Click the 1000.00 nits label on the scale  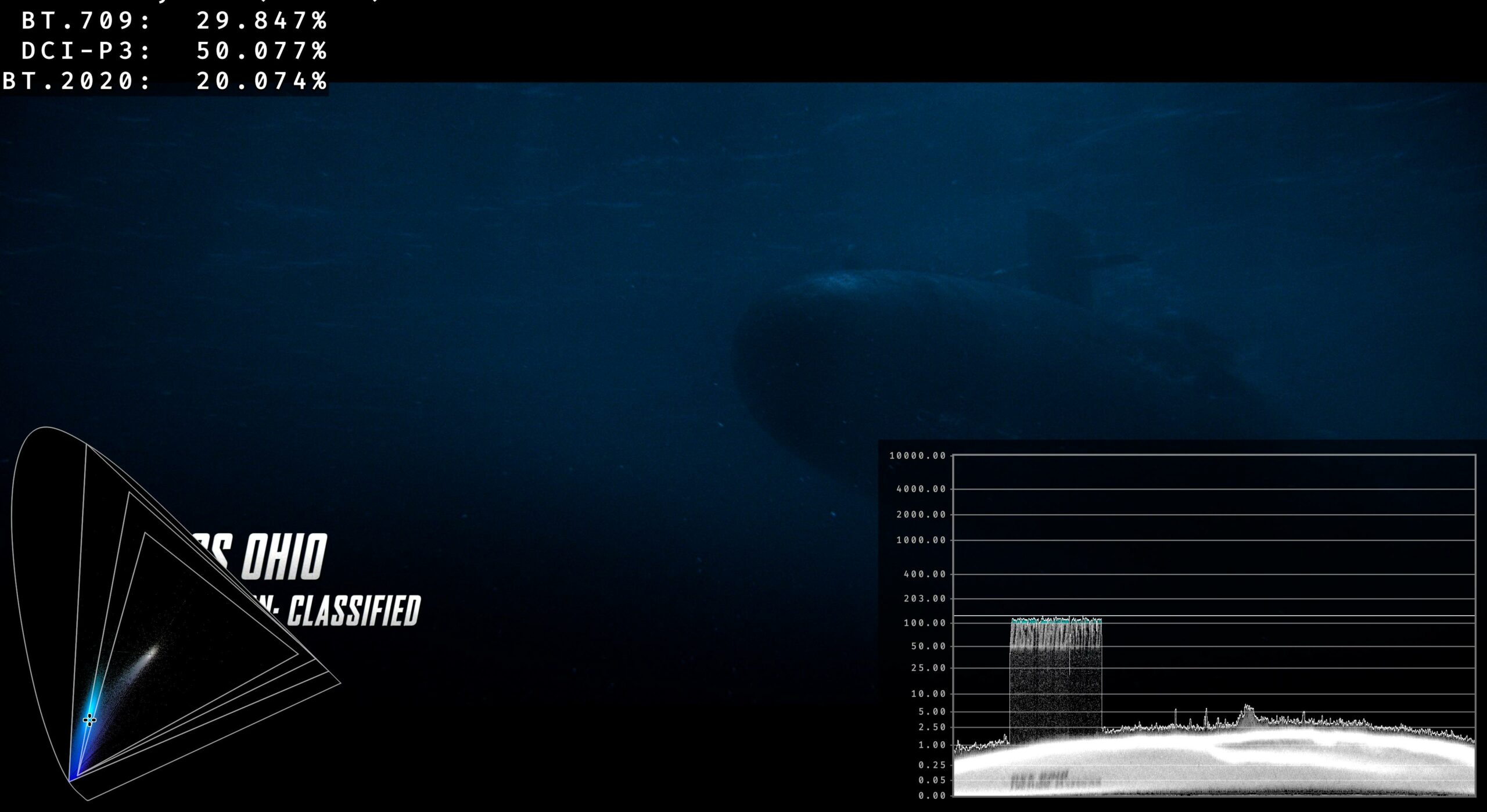click(921, 540)
